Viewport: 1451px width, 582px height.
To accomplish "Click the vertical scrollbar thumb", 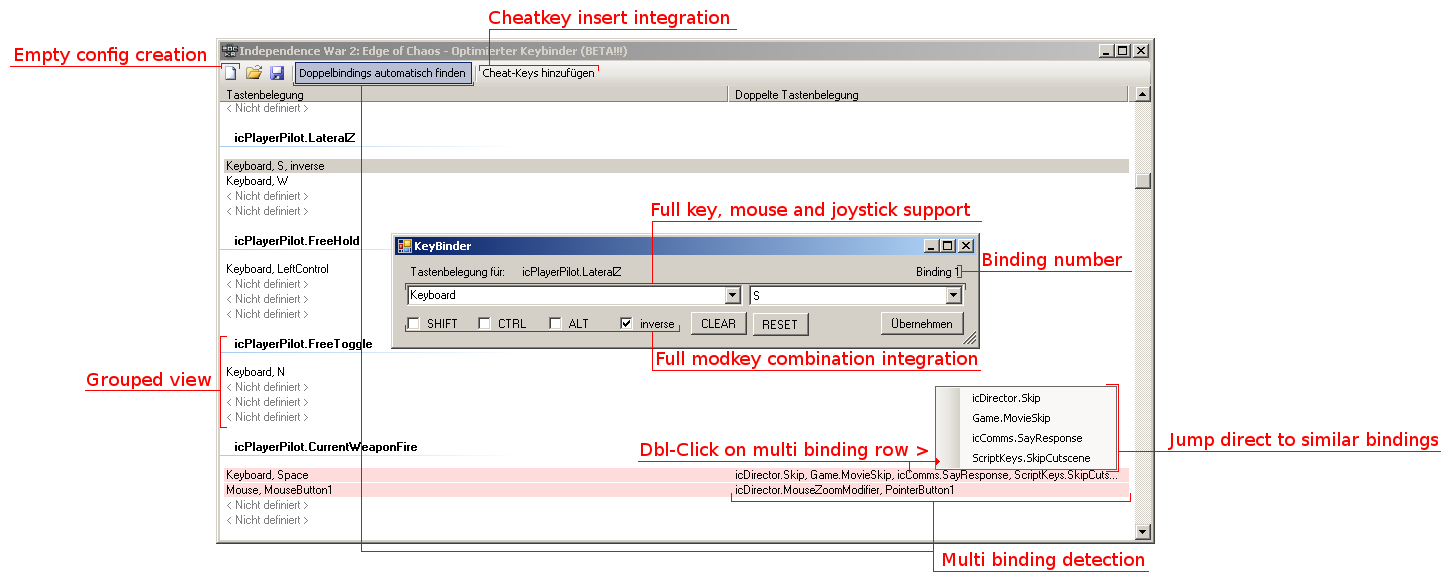I will click(1143, 181).
